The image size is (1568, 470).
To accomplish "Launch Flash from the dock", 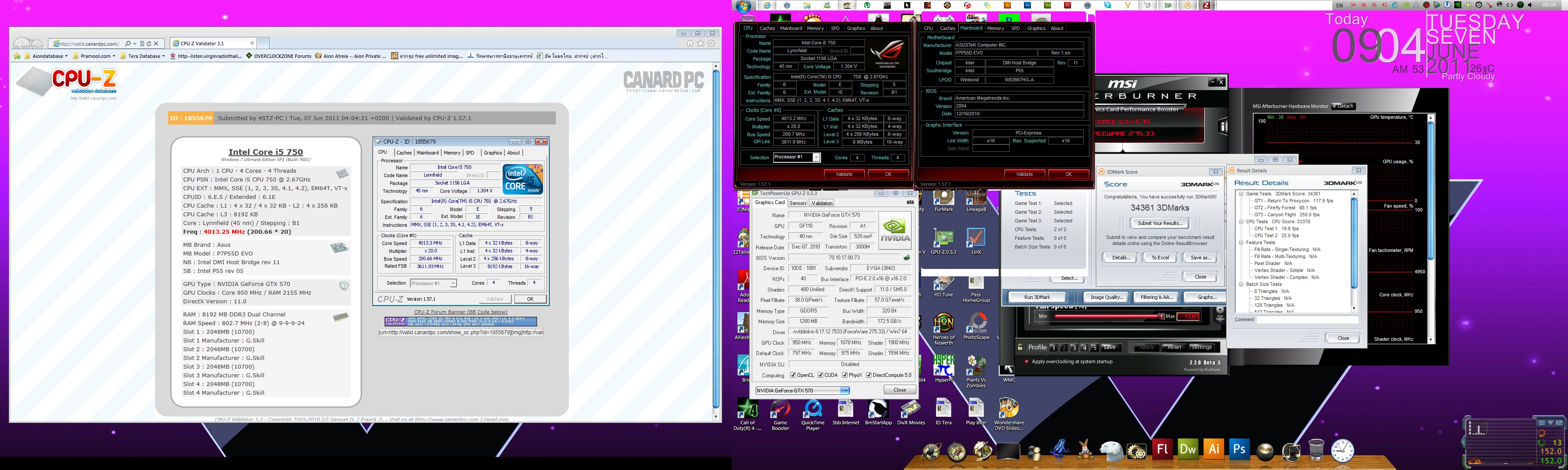I will 1162,449.
